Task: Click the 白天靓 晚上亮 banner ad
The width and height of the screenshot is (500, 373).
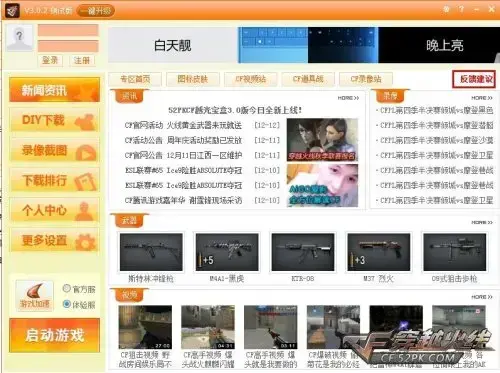Action: pyautogui.click(x=303, y=45)
